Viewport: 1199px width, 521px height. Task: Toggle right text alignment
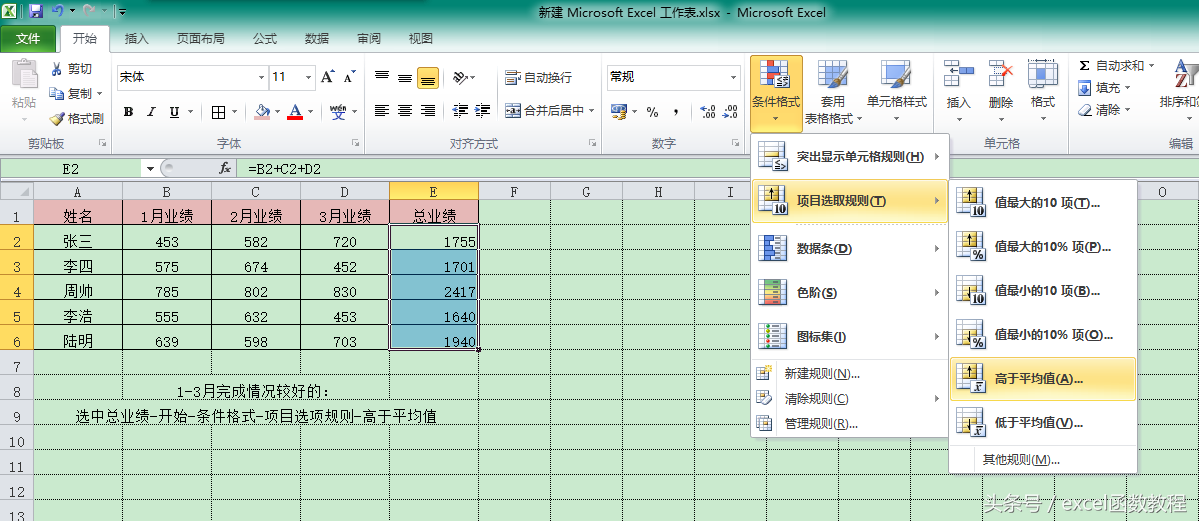point(428,111)
